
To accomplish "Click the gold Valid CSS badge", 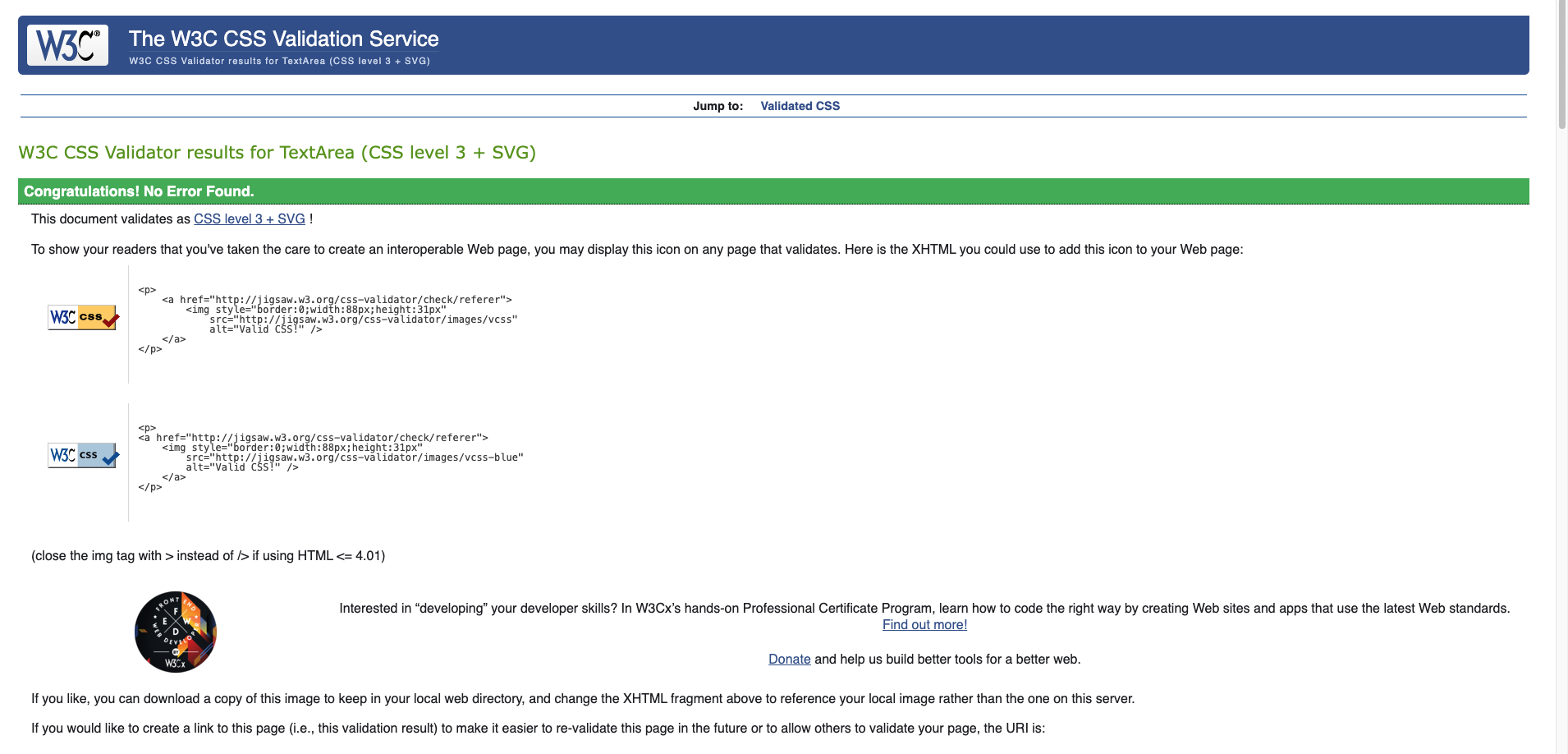I will pos(84,317).
